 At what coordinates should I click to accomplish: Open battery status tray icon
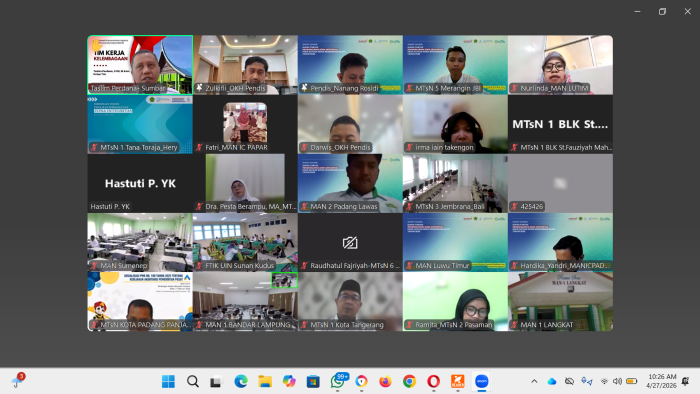pos(632,382)
